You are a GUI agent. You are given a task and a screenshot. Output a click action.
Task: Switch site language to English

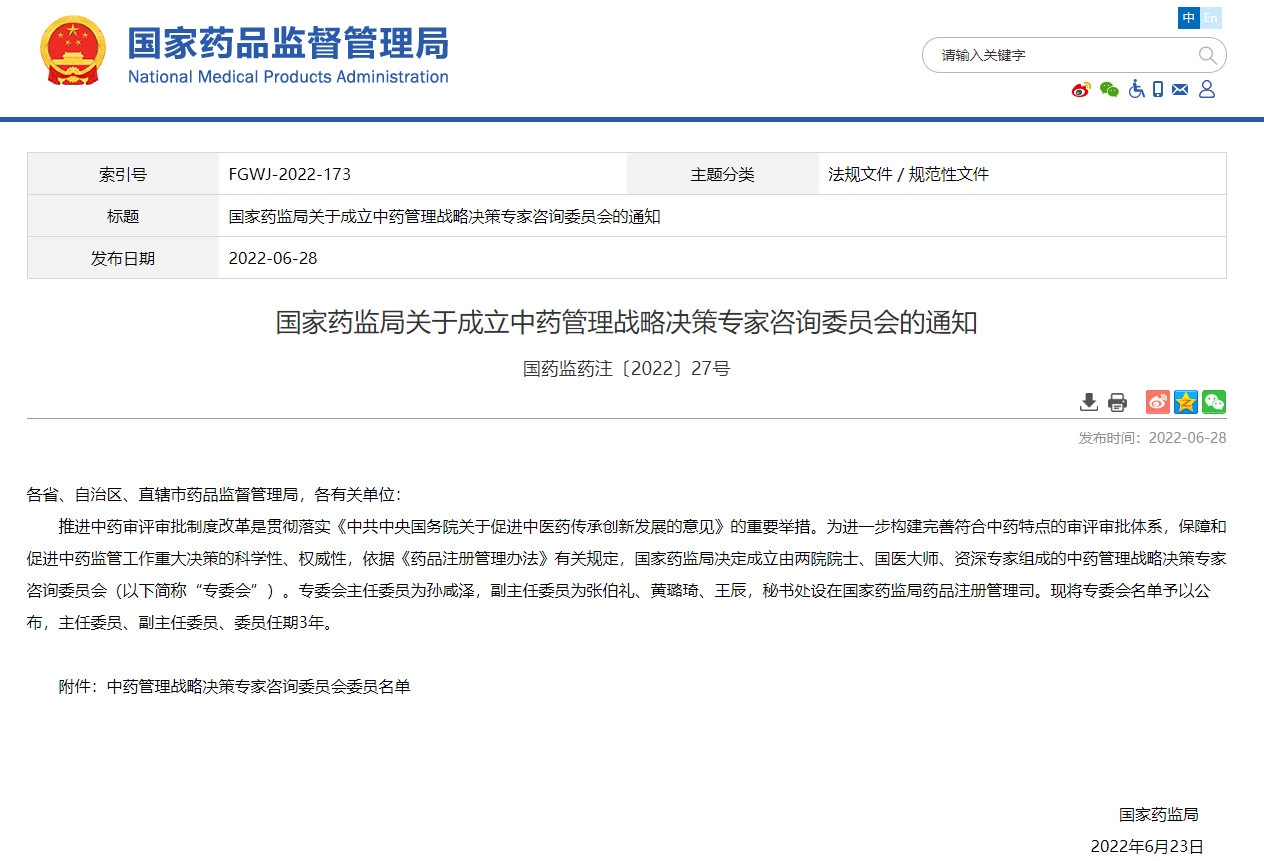(1210, 18)
